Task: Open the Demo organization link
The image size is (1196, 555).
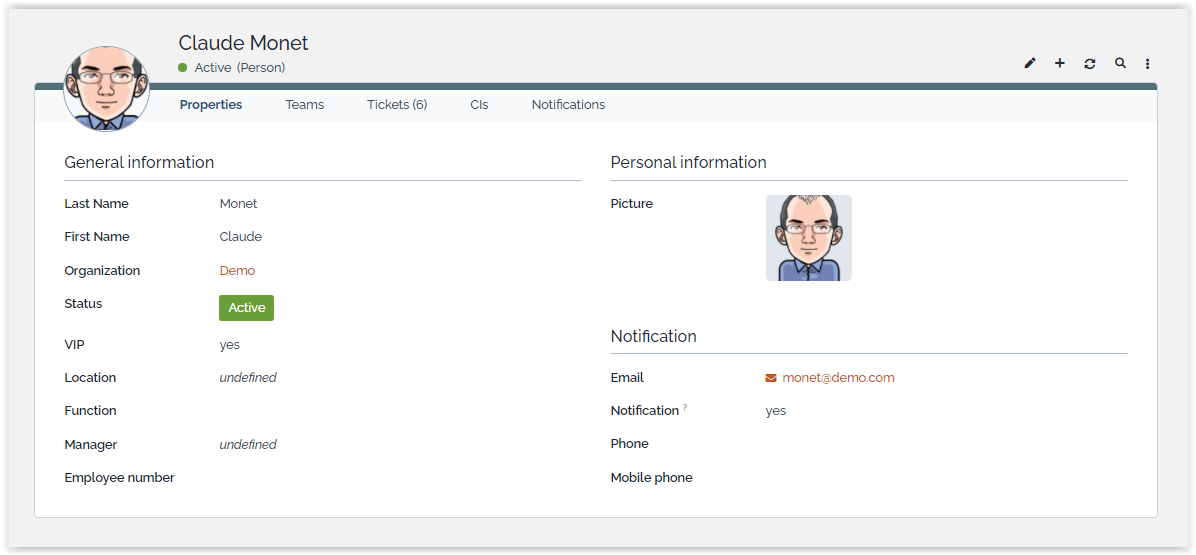Action: pos(237,271)
